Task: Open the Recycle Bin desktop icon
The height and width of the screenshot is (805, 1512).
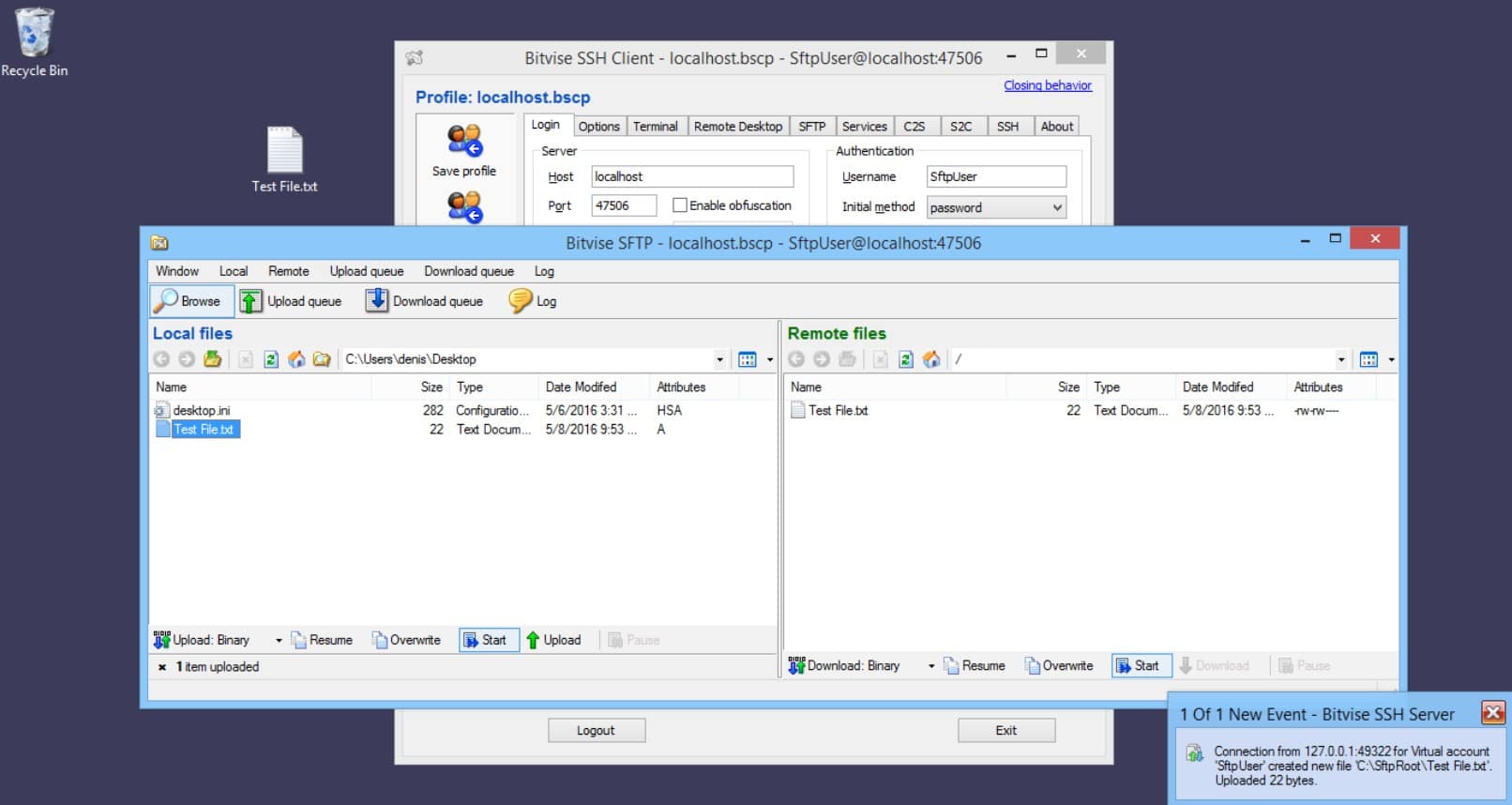Action: [x=35, y=42]
